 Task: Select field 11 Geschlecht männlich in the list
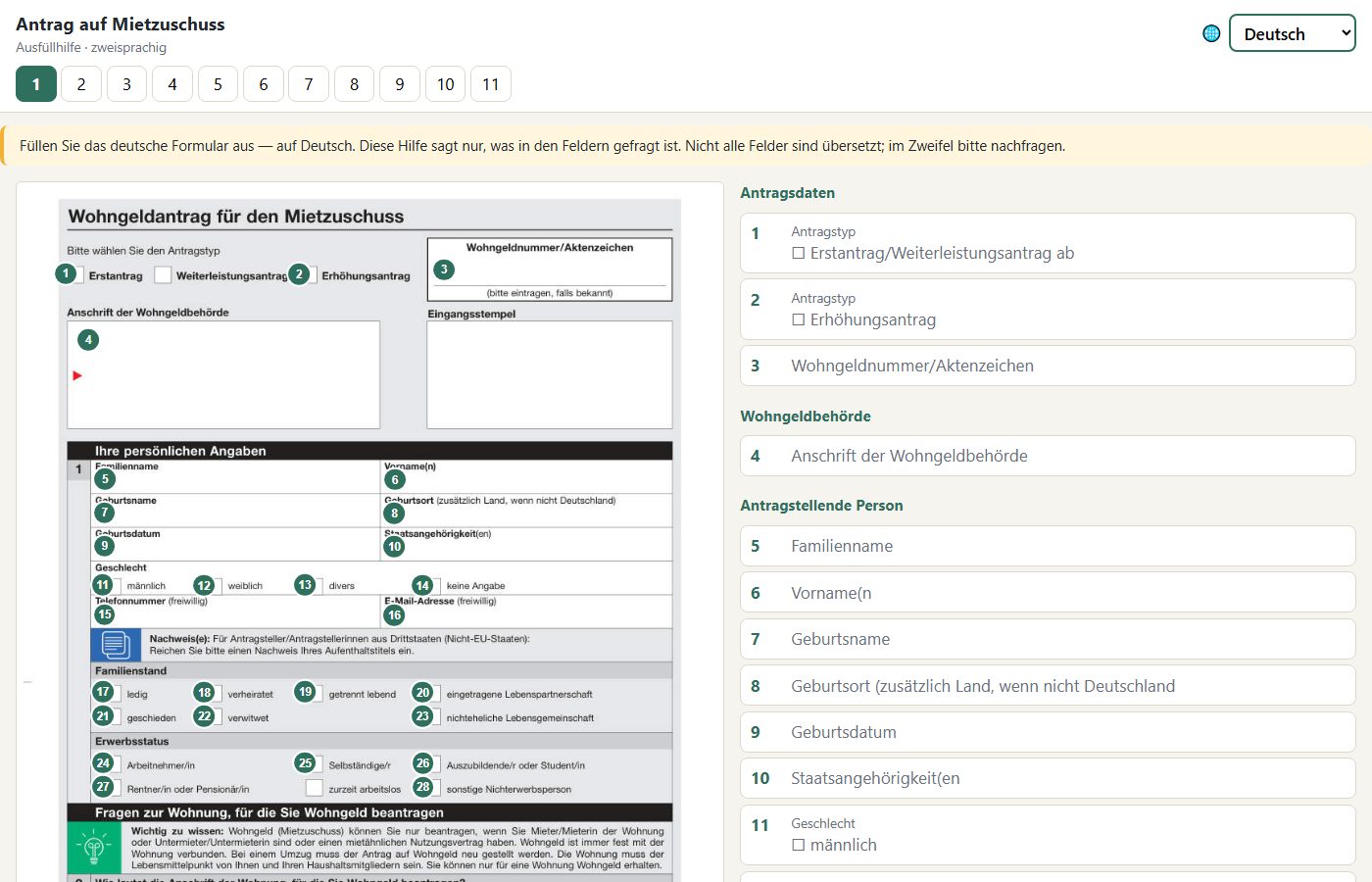[1048, 835]
